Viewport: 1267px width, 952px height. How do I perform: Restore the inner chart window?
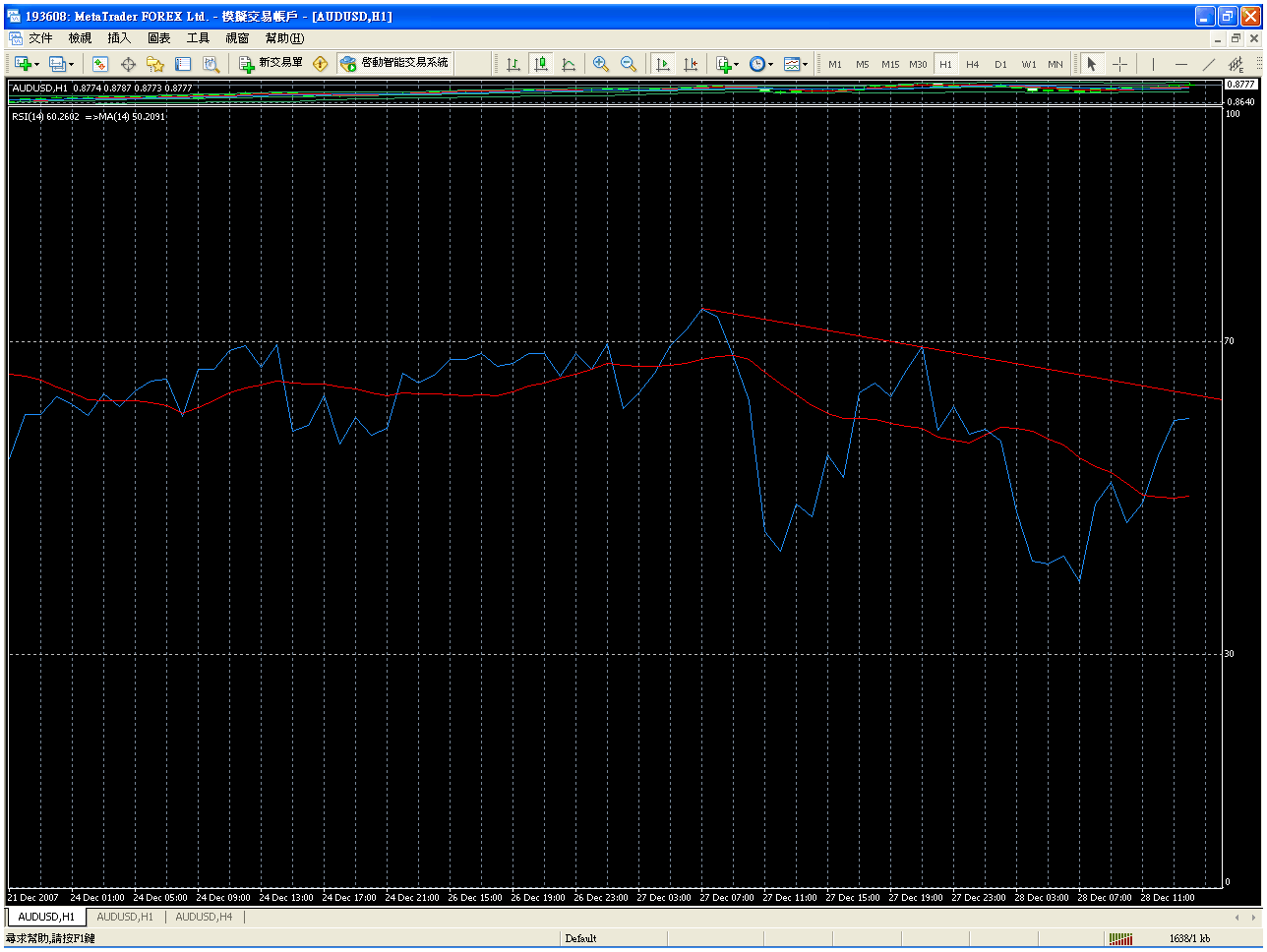coord(1236,39)
